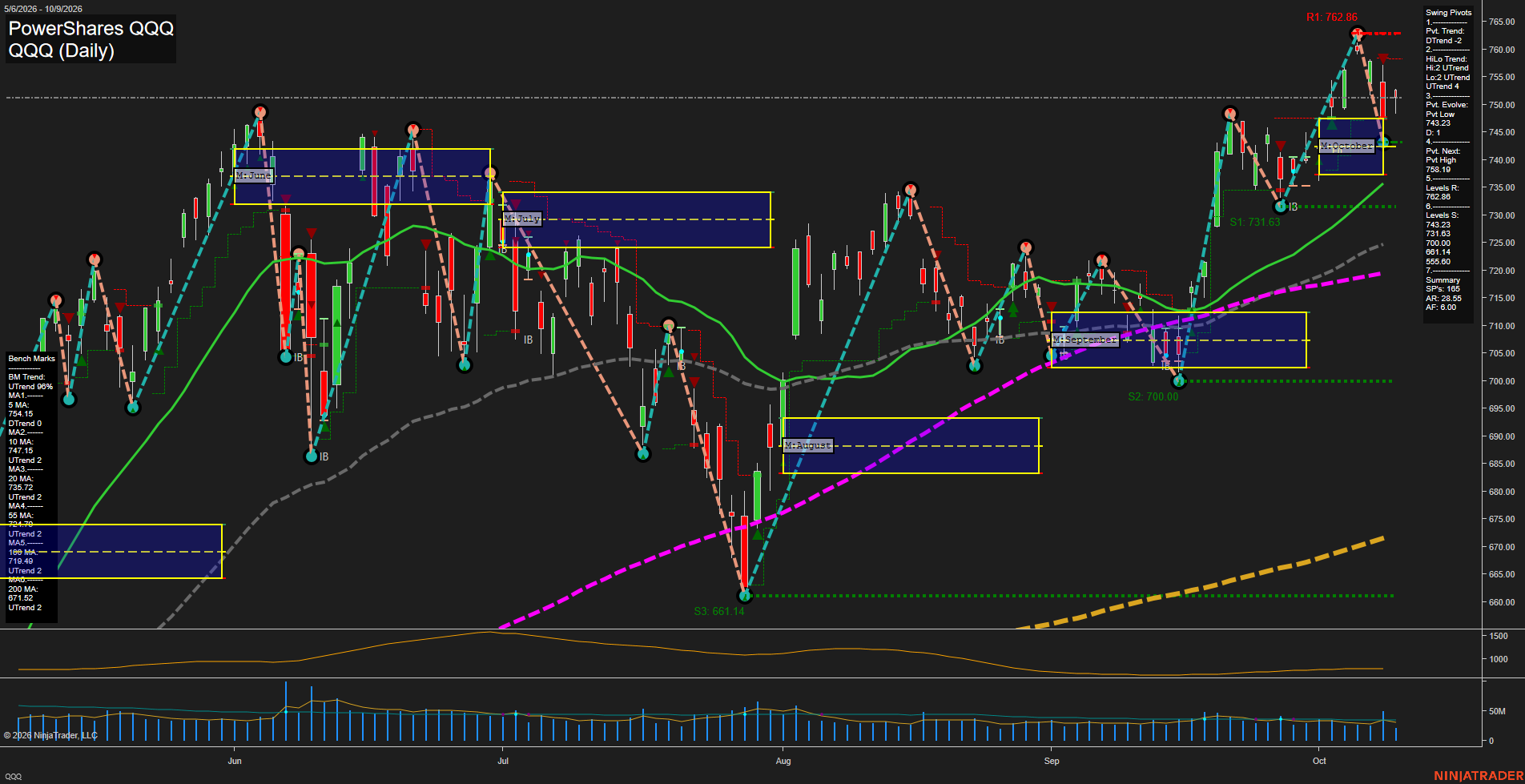1525x784 pixels.
Task: Click the Bench Marks panel heading
Action: [x=32, y=359]
